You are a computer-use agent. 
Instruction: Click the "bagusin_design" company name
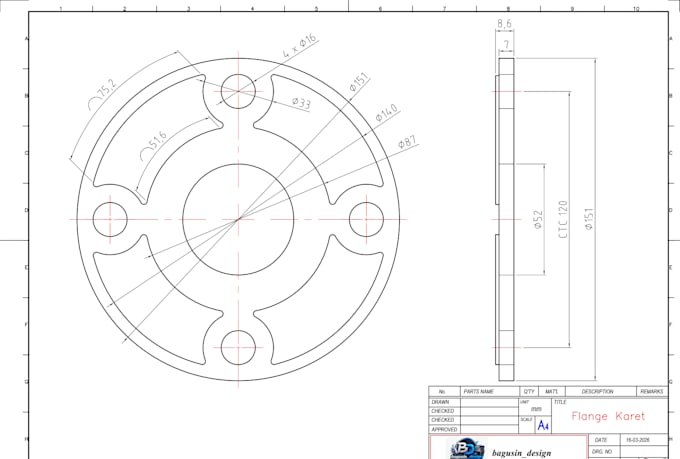(522, 453)
